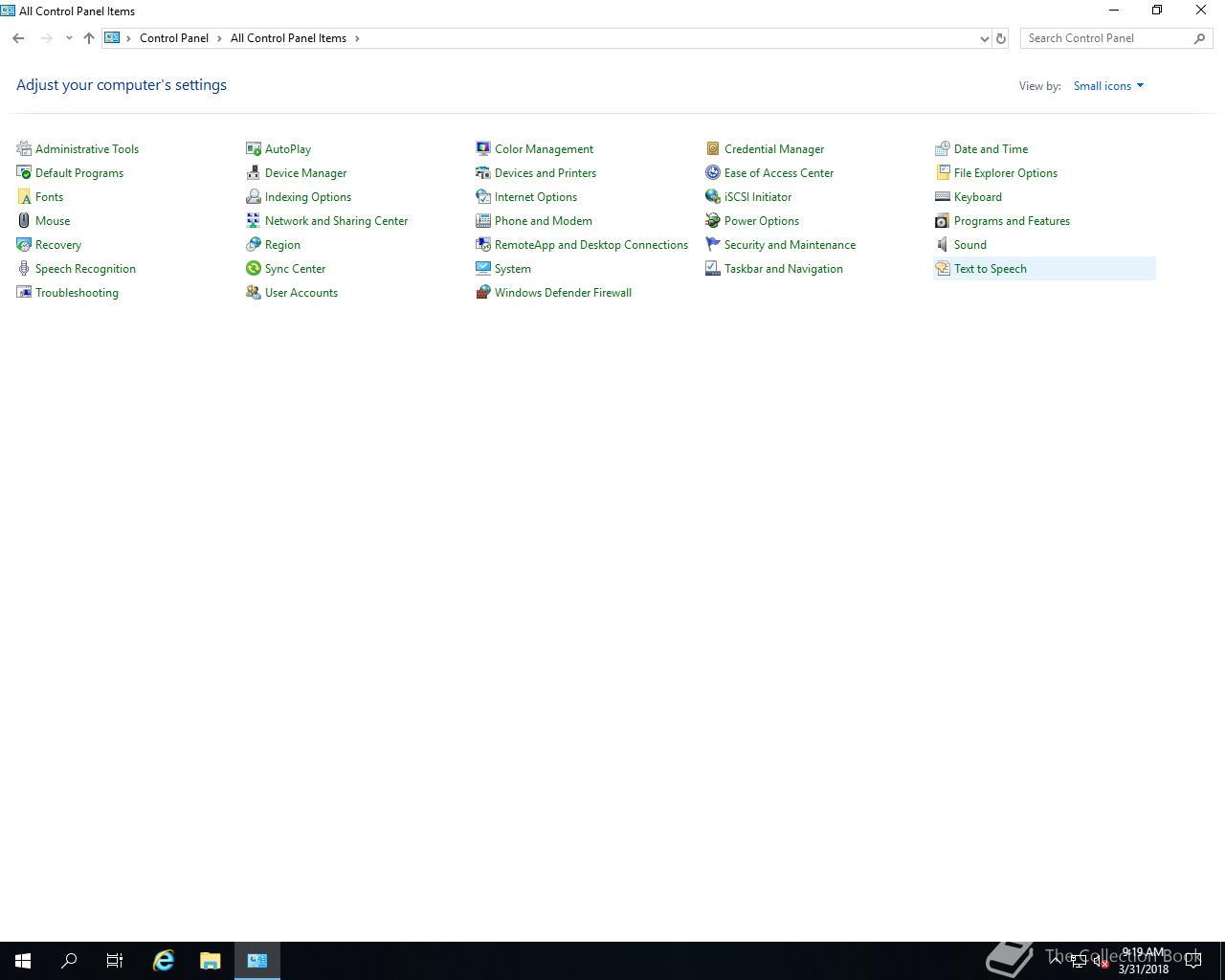This screenshot has height=980, width=1225.
Task: Click the Date and Time icon
Action: click(943, 148)
